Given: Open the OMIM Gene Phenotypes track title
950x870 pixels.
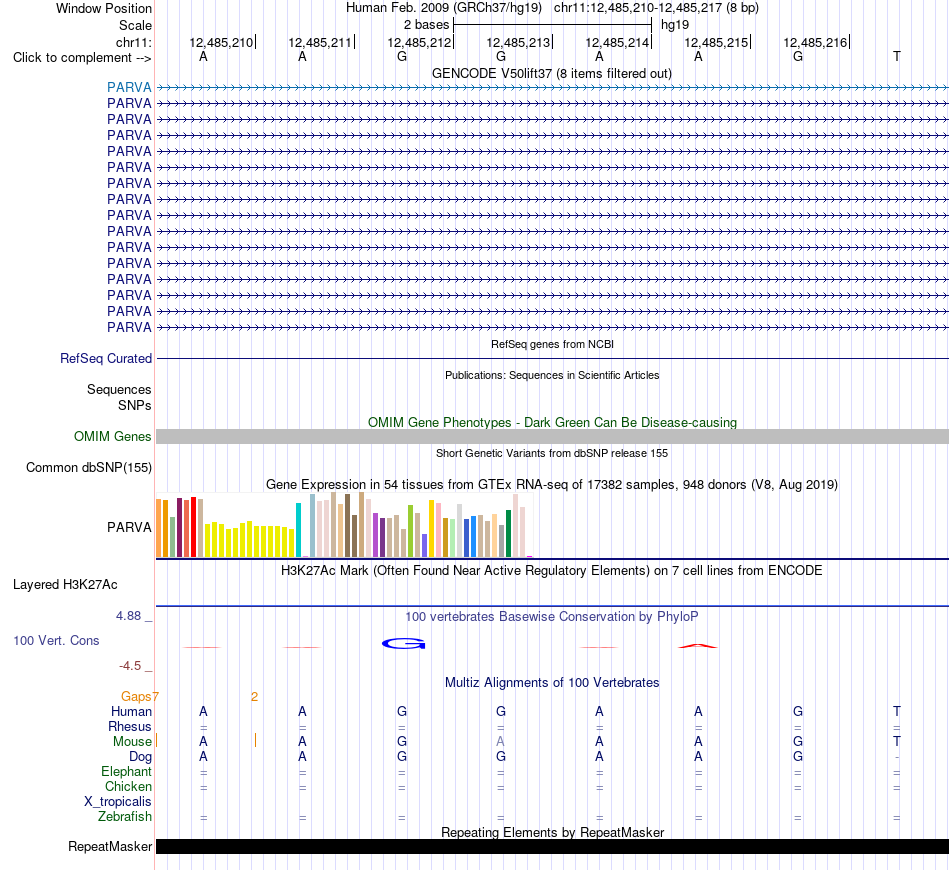Looking at the screenshot, I should (552, 422).
